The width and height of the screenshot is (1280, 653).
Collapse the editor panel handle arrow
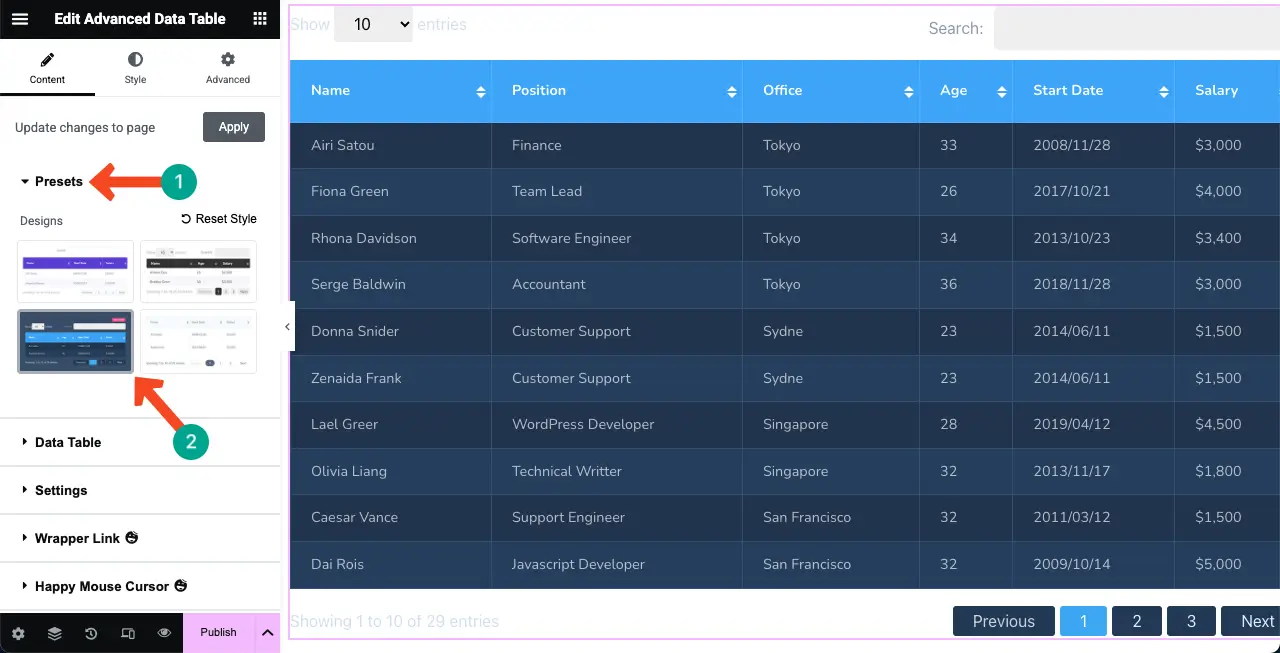coord(287,327)
